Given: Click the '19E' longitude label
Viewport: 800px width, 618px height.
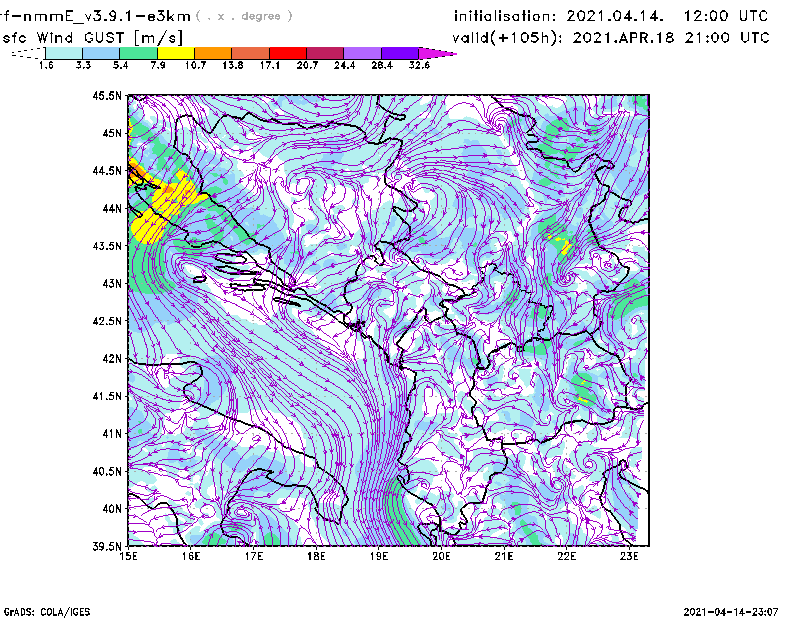Looking at the screenshot, I should pos(379,556).
